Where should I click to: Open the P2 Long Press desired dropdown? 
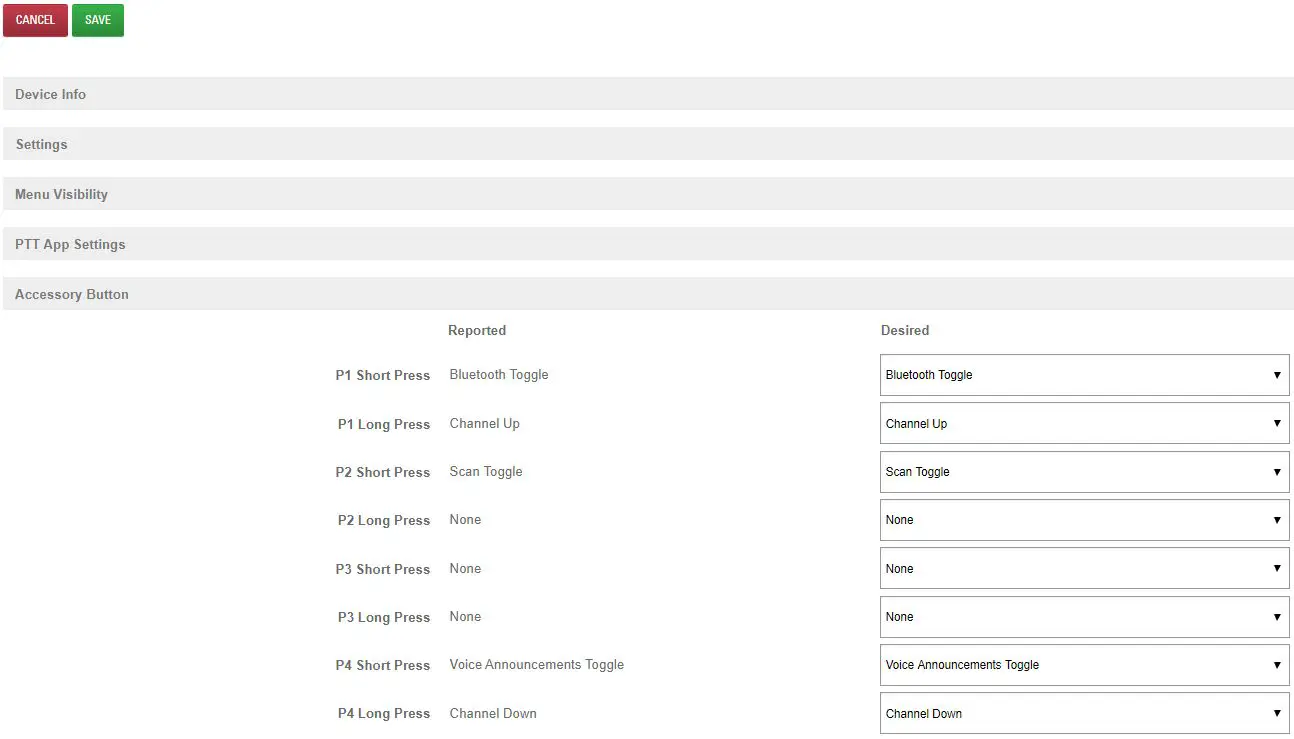pos(1084,520)
